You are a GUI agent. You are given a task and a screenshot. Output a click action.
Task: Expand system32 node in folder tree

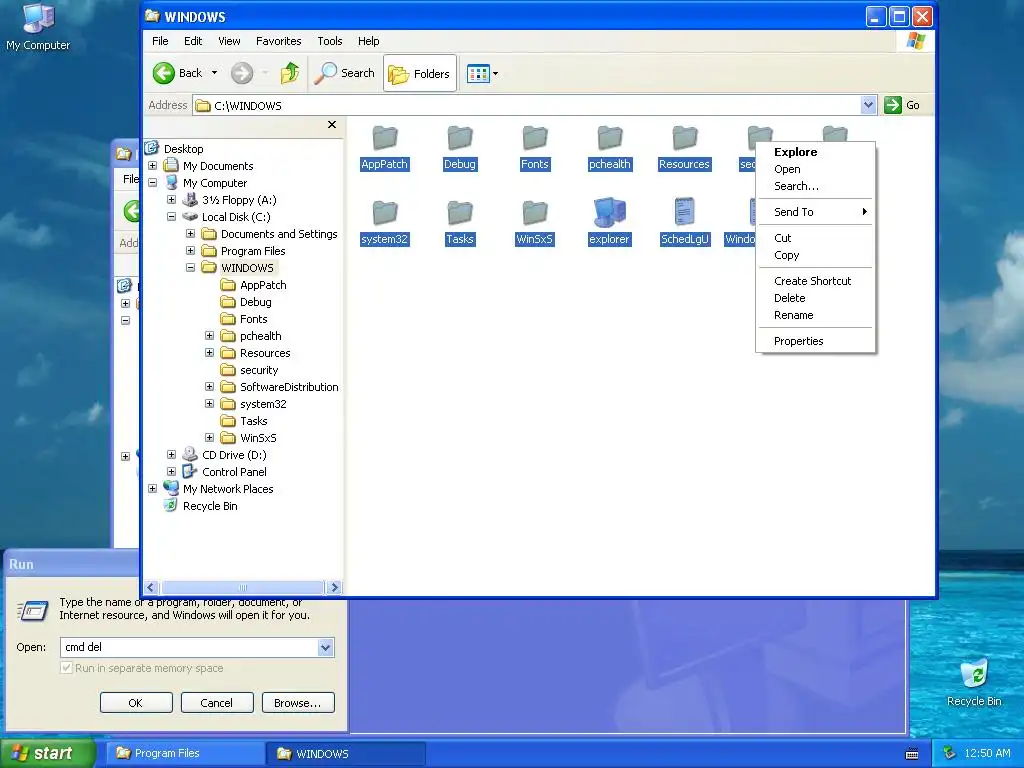[209, 404]
